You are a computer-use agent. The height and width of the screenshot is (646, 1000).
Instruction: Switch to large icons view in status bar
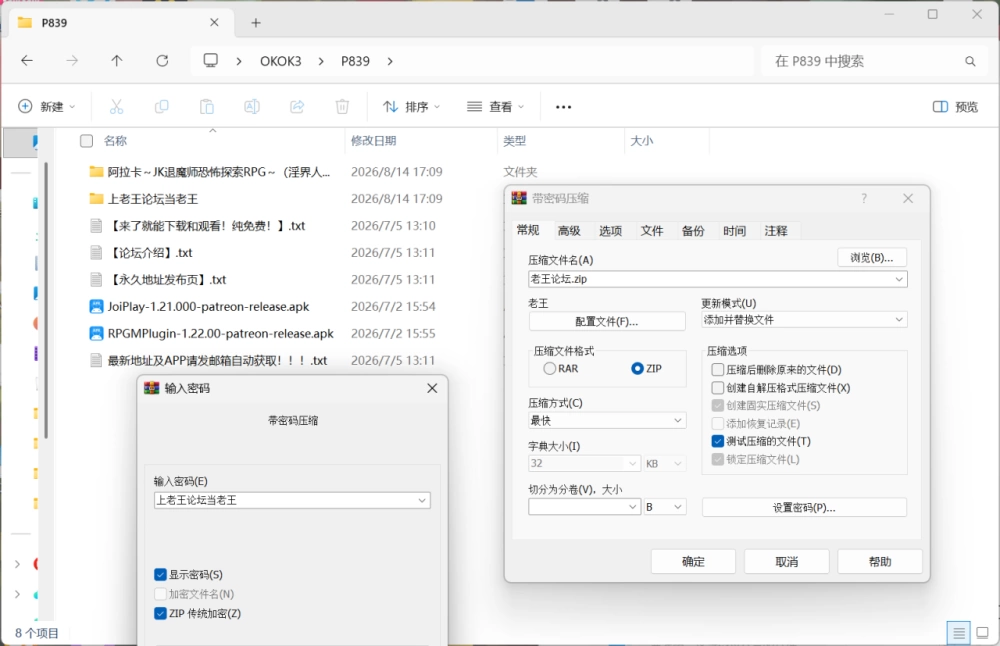tap(983, 633)
